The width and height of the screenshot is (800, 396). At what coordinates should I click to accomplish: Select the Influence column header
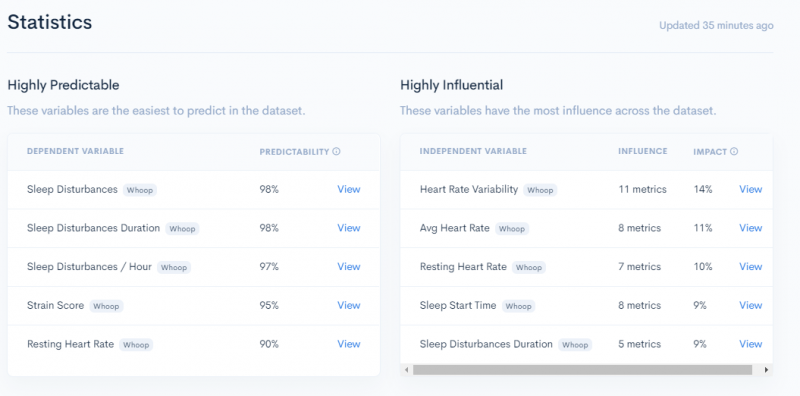643,151
